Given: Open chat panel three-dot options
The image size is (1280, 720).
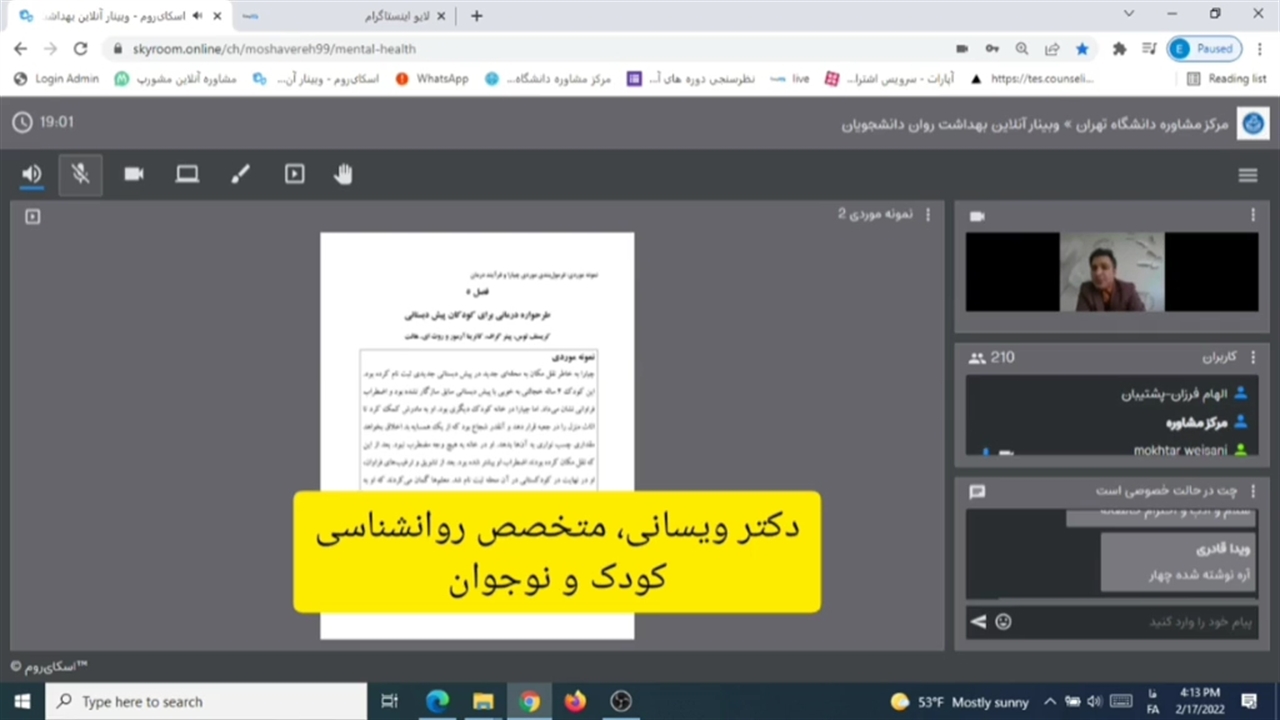Looking at the screenshot, I should [x=1252, y=491].
